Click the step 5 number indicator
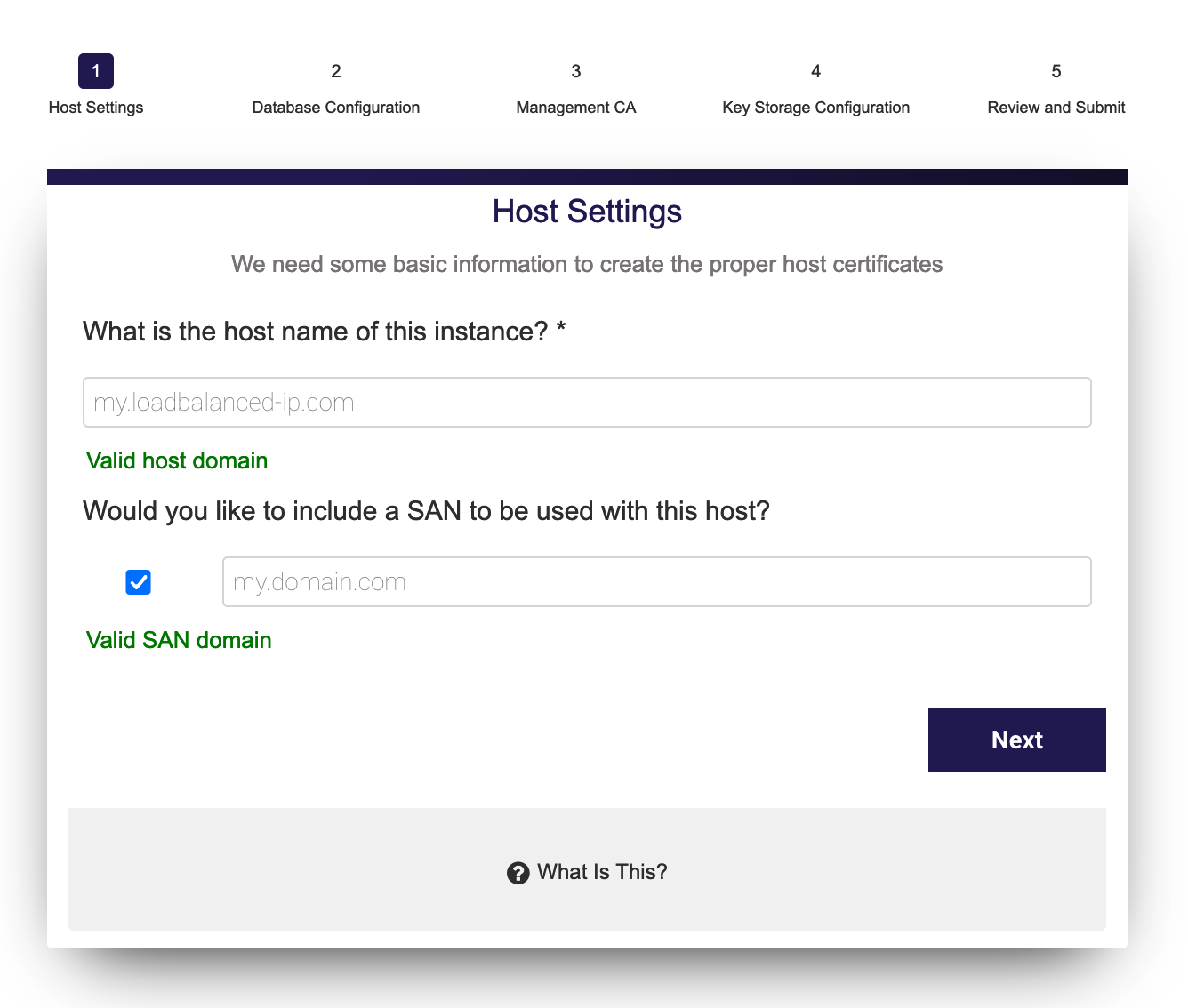Image resolution: width=1188 pixels, height=1008 pixels. pos(1056,71)
